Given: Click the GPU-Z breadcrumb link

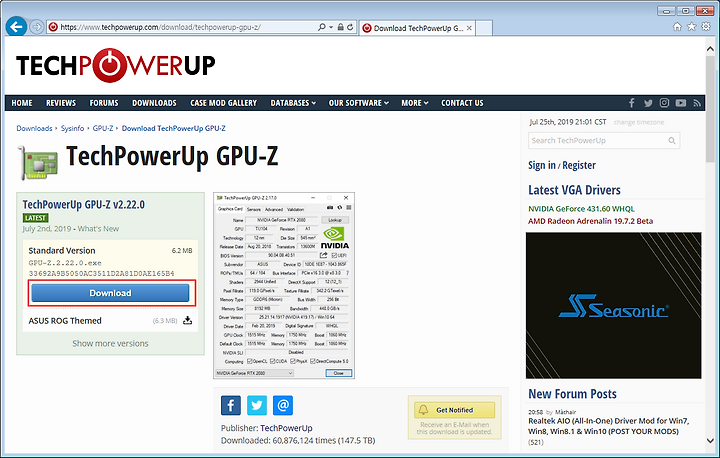Looking at the screenshot, I should pos(103,128).
